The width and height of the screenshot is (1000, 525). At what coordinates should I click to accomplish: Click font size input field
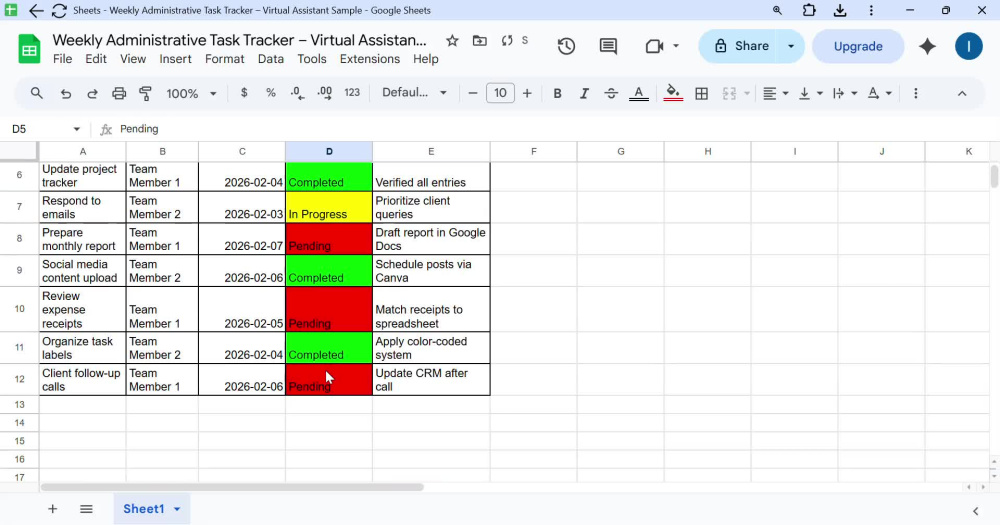point(500,93)
